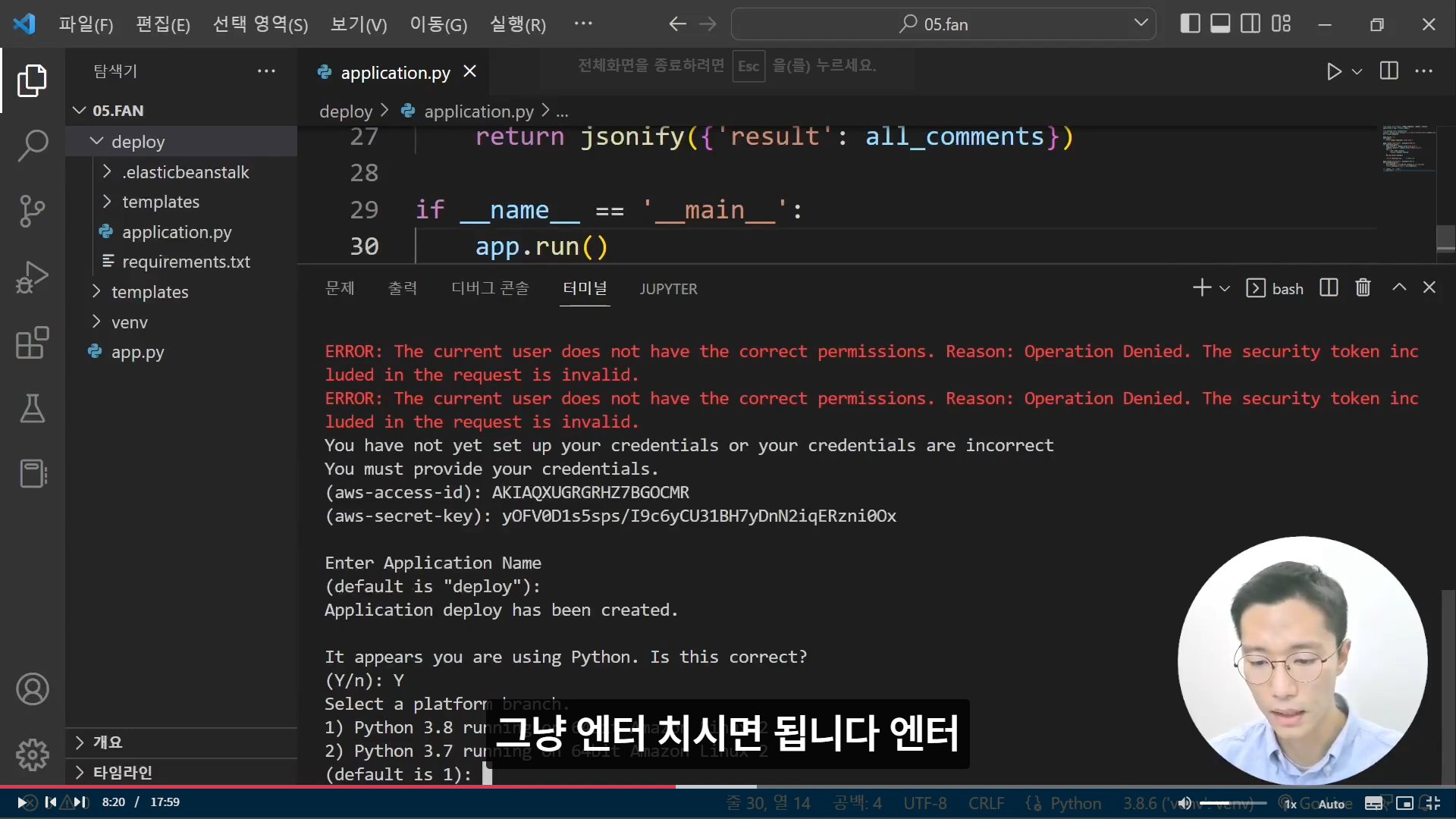Open the 실행(R) menu
1456x819 pixels.
pos(518,24)
